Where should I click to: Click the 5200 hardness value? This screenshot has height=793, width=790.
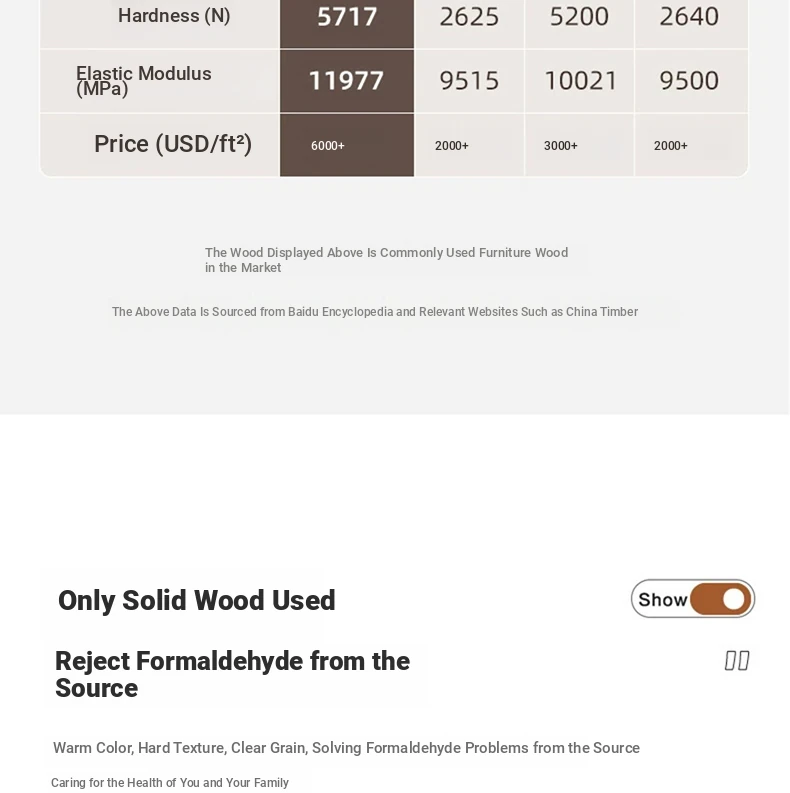coord(579,17)
